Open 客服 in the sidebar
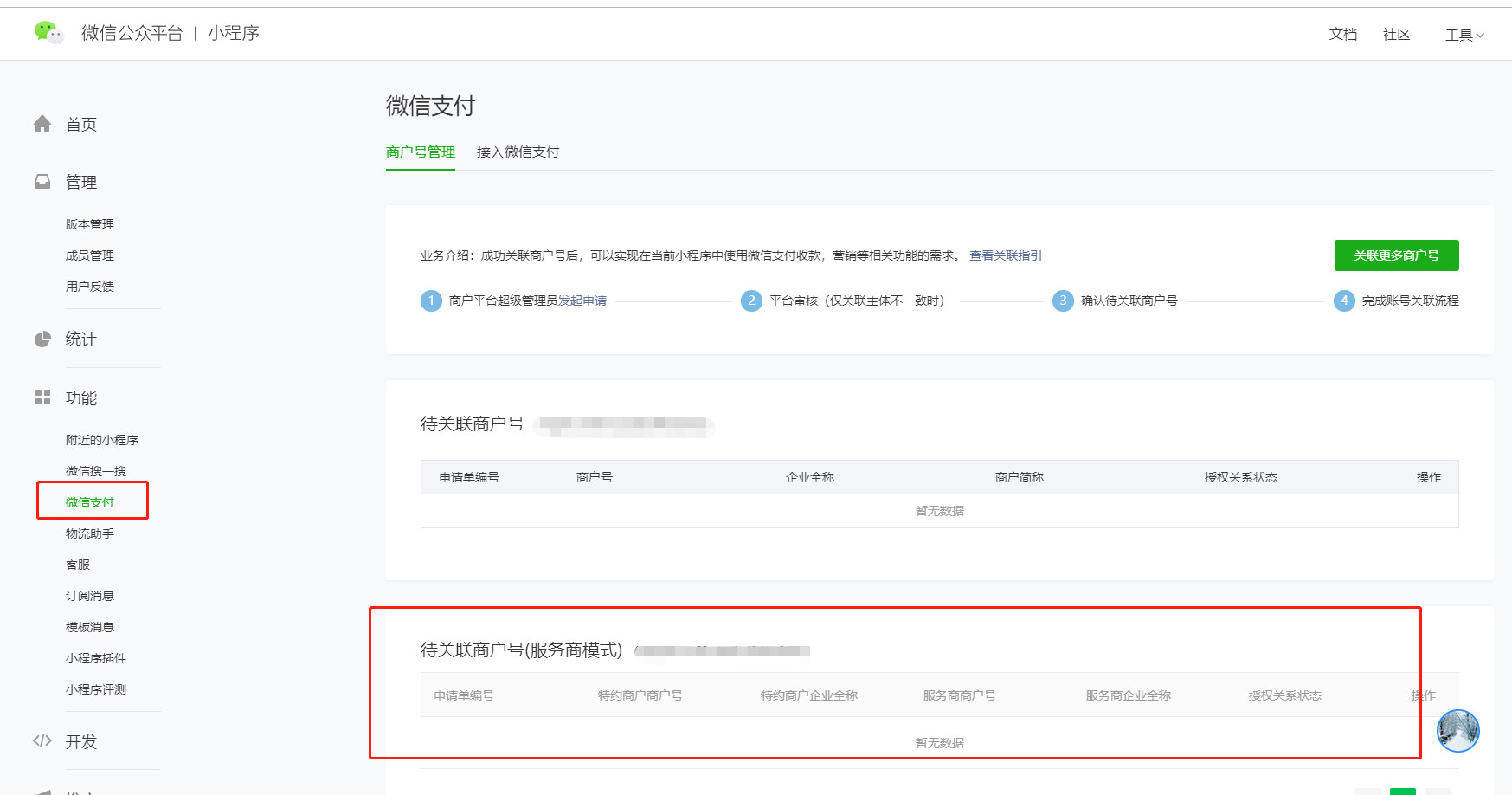Viewport: 1512px width, 795px height. pyautogui.click(x=78, y=565)
